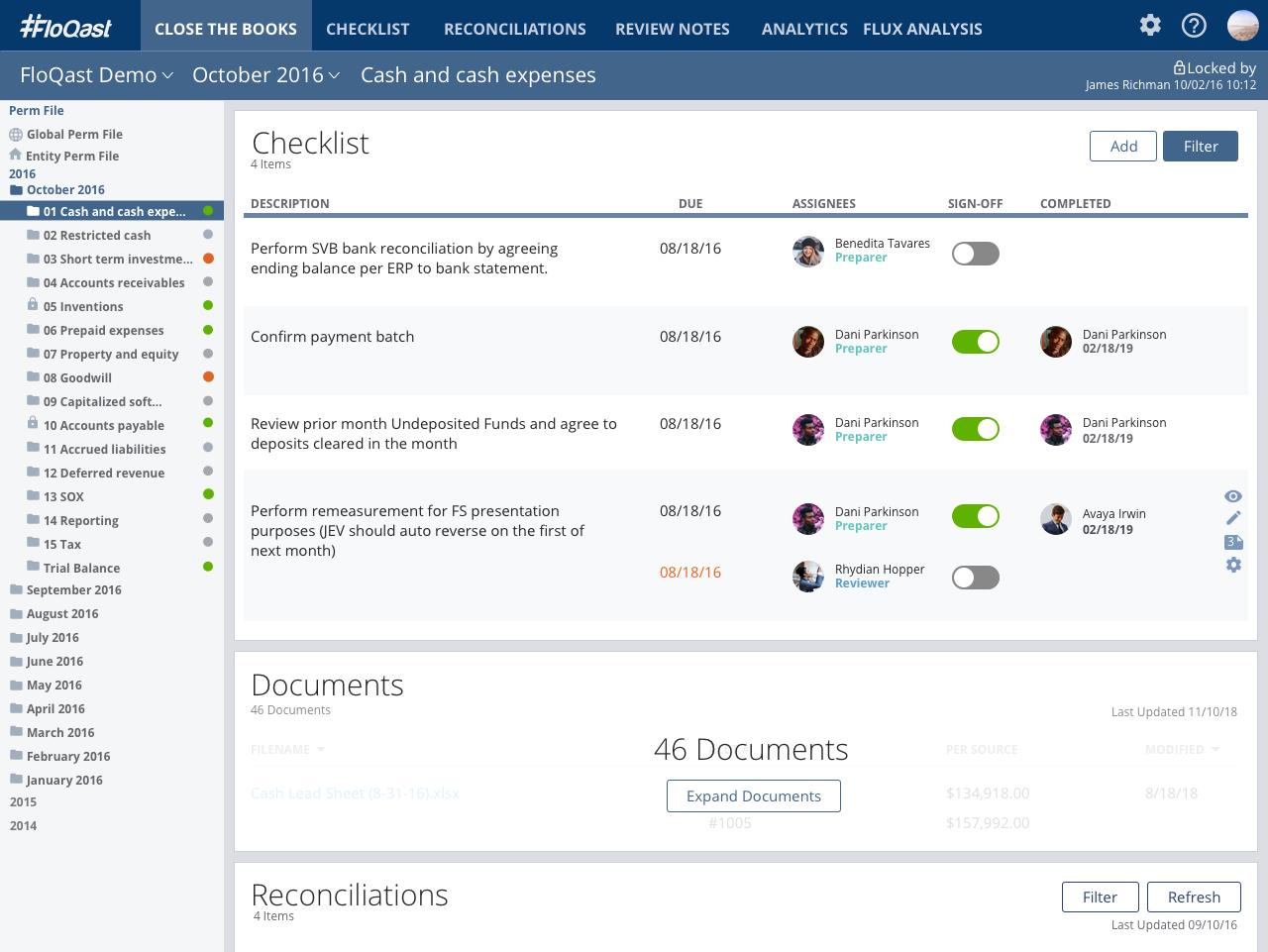Click the lock icon beside 10 Accounts payable
Screen dimensions: 1268x952
click(x=33, y=424)
